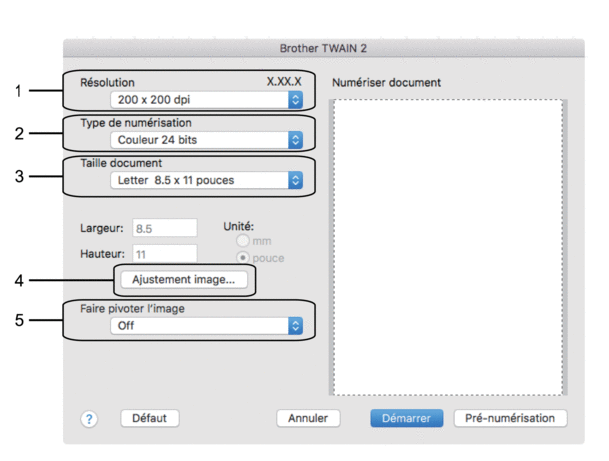Click the Numériser document label

(386, 83)
